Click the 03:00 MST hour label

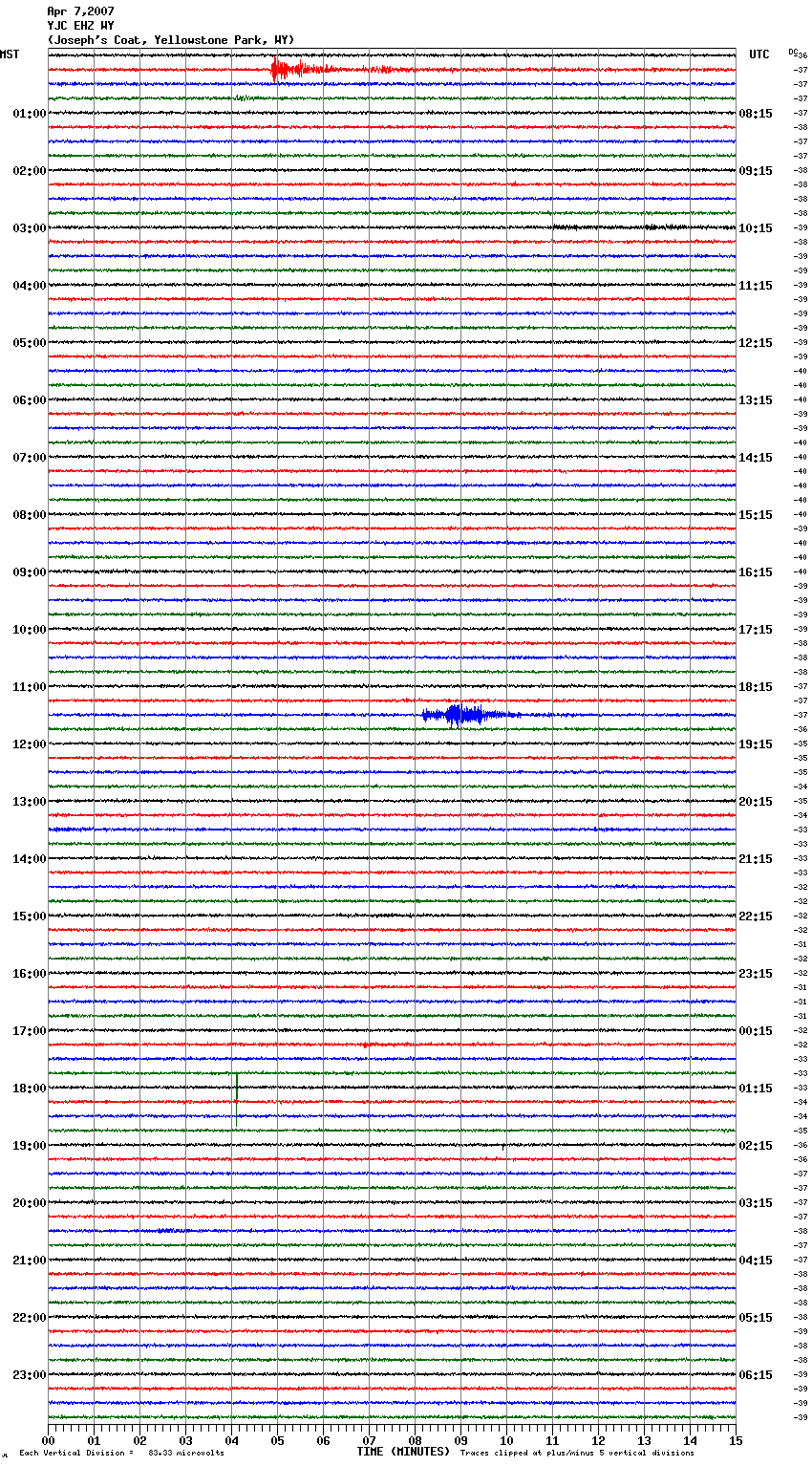(30, 228)
